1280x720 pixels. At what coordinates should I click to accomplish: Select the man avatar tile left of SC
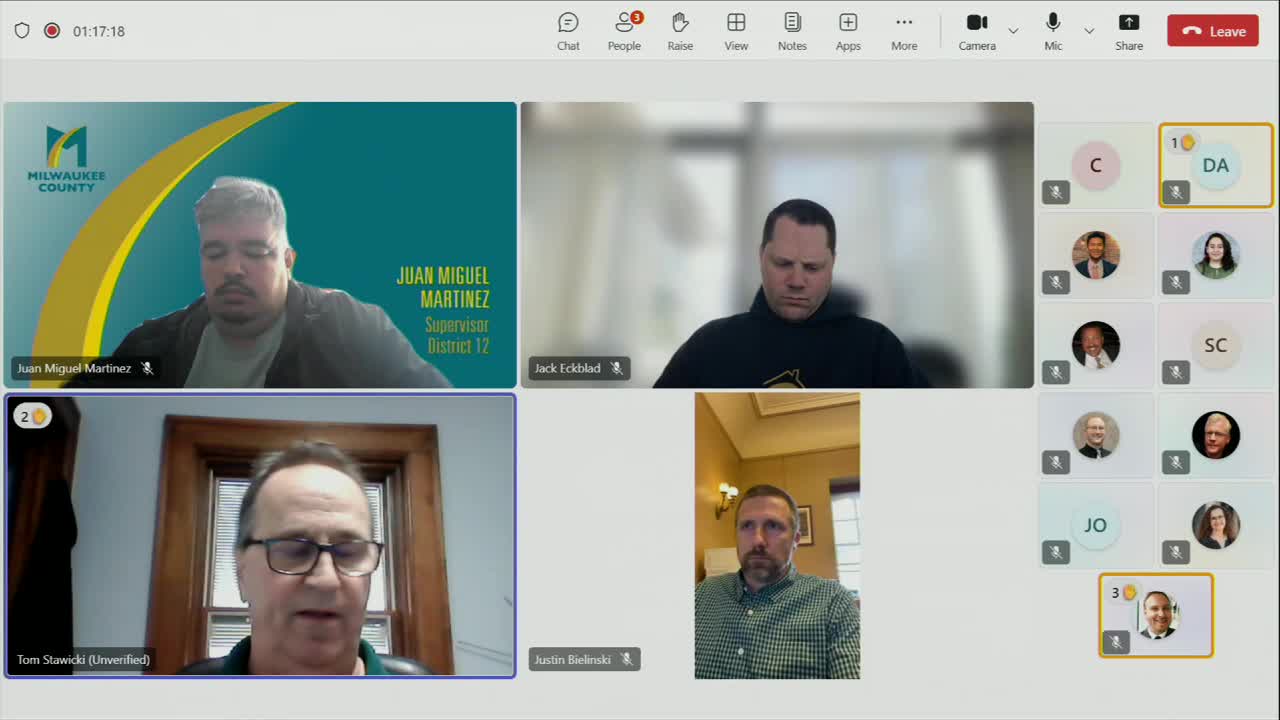[x=1096, y=345]
